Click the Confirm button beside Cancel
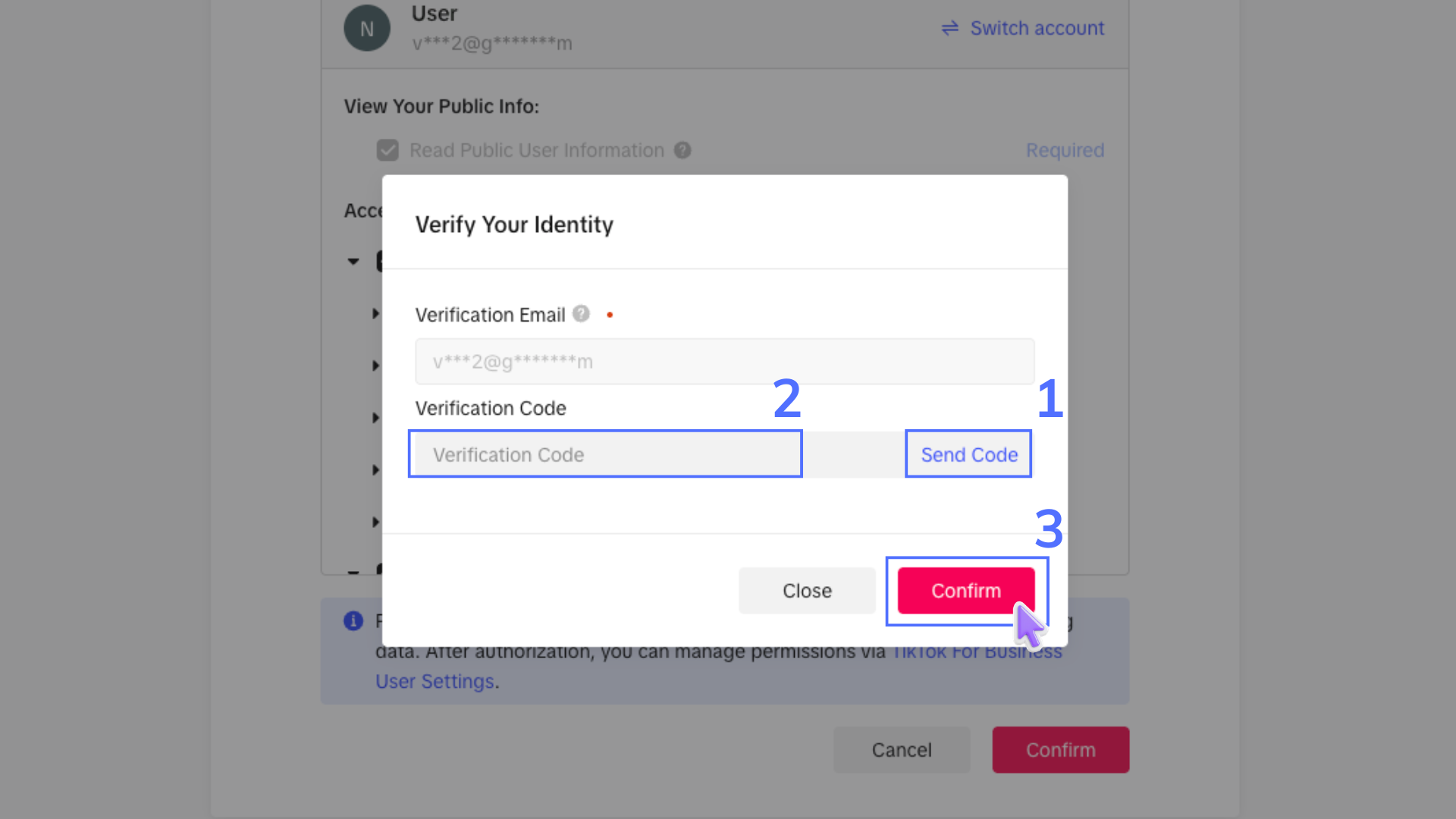Viewport: 1456px width, 819px height. coord(1060,750)
